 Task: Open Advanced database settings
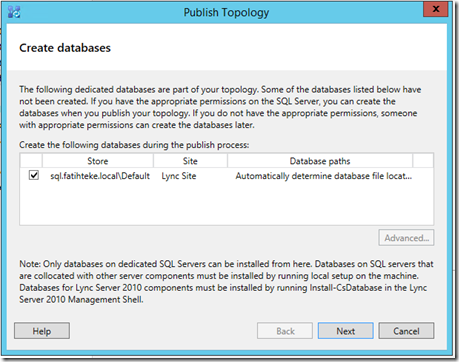pyautogui.click(x=406, y=238)
